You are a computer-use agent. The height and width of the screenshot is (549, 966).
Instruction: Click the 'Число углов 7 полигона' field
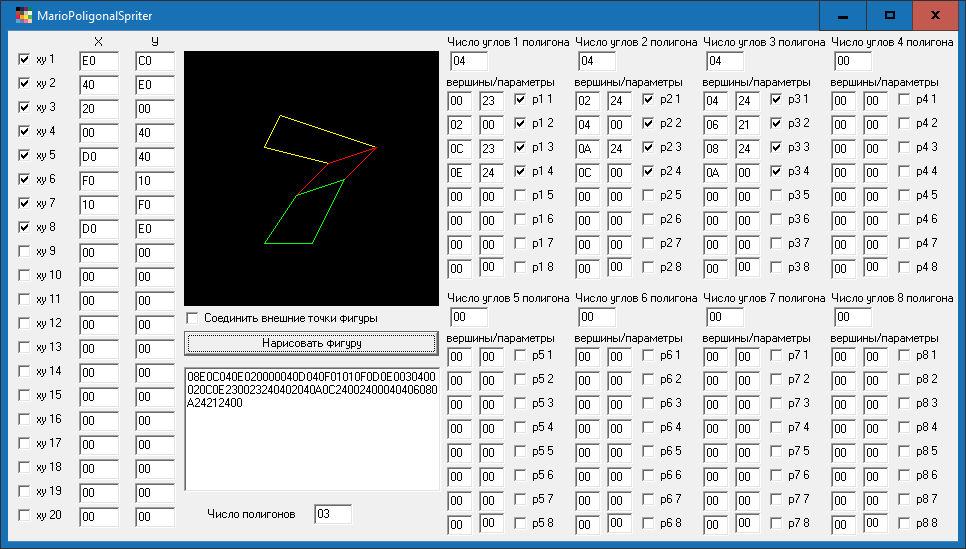(x=724, y=317)
